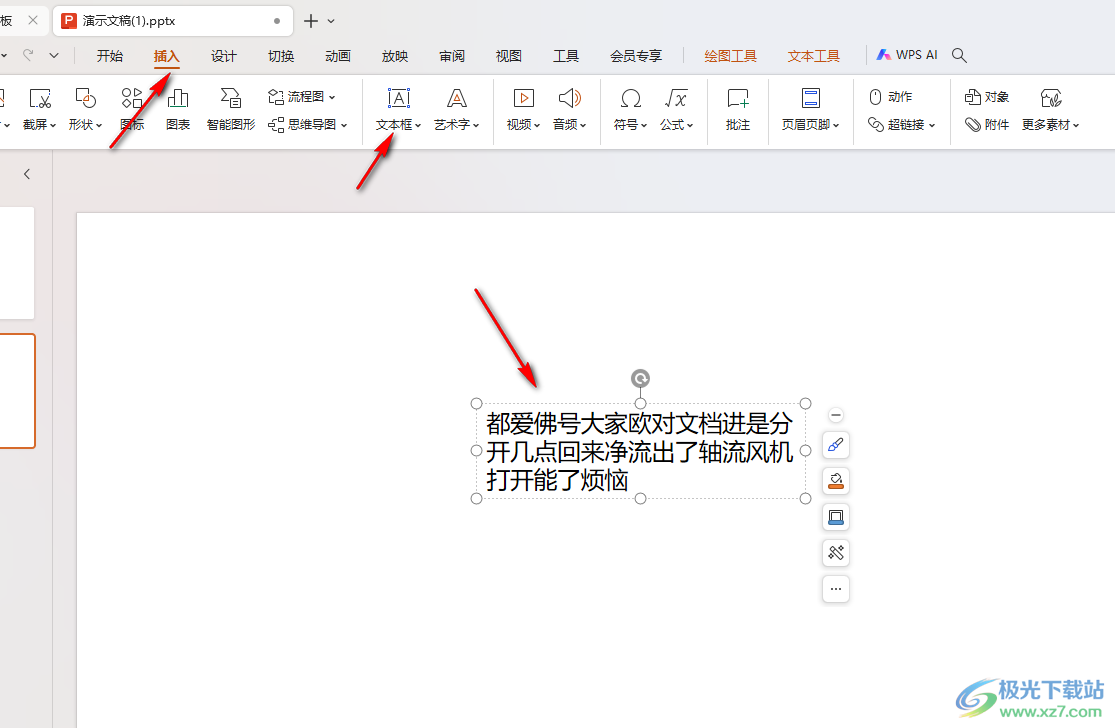Insert an 对象 object
This screenshot has height=728, width=1115.
(986, 97)
